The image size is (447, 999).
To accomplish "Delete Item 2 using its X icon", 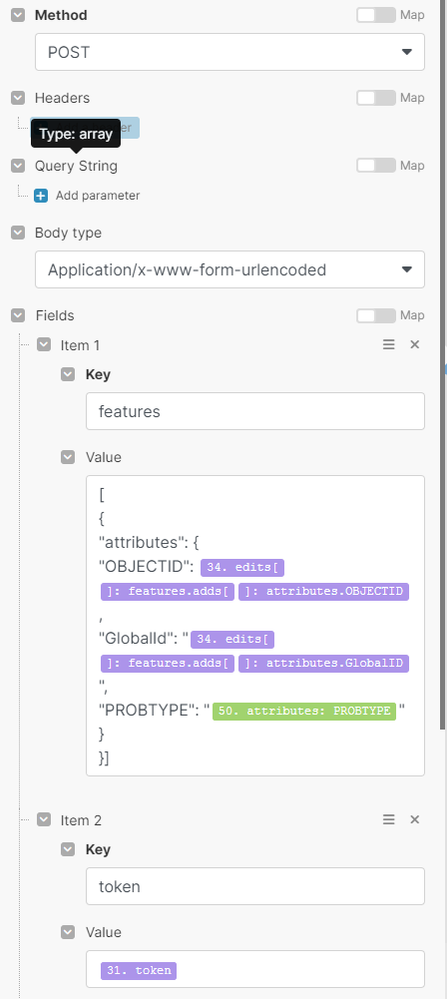I will coord(415,820).
